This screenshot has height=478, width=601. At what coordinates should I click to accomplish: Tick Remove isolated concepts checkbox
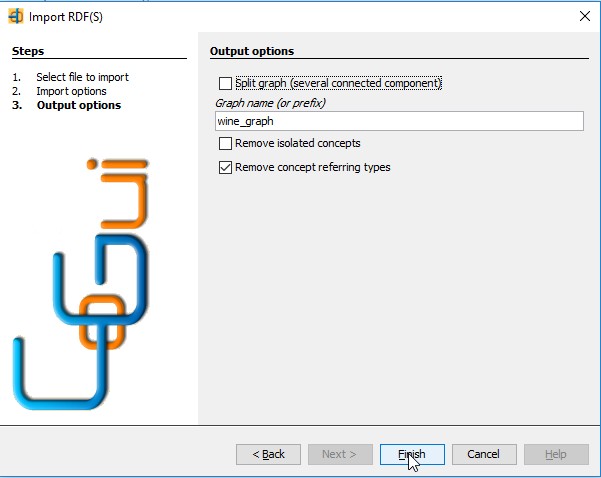tap(225, 143)
